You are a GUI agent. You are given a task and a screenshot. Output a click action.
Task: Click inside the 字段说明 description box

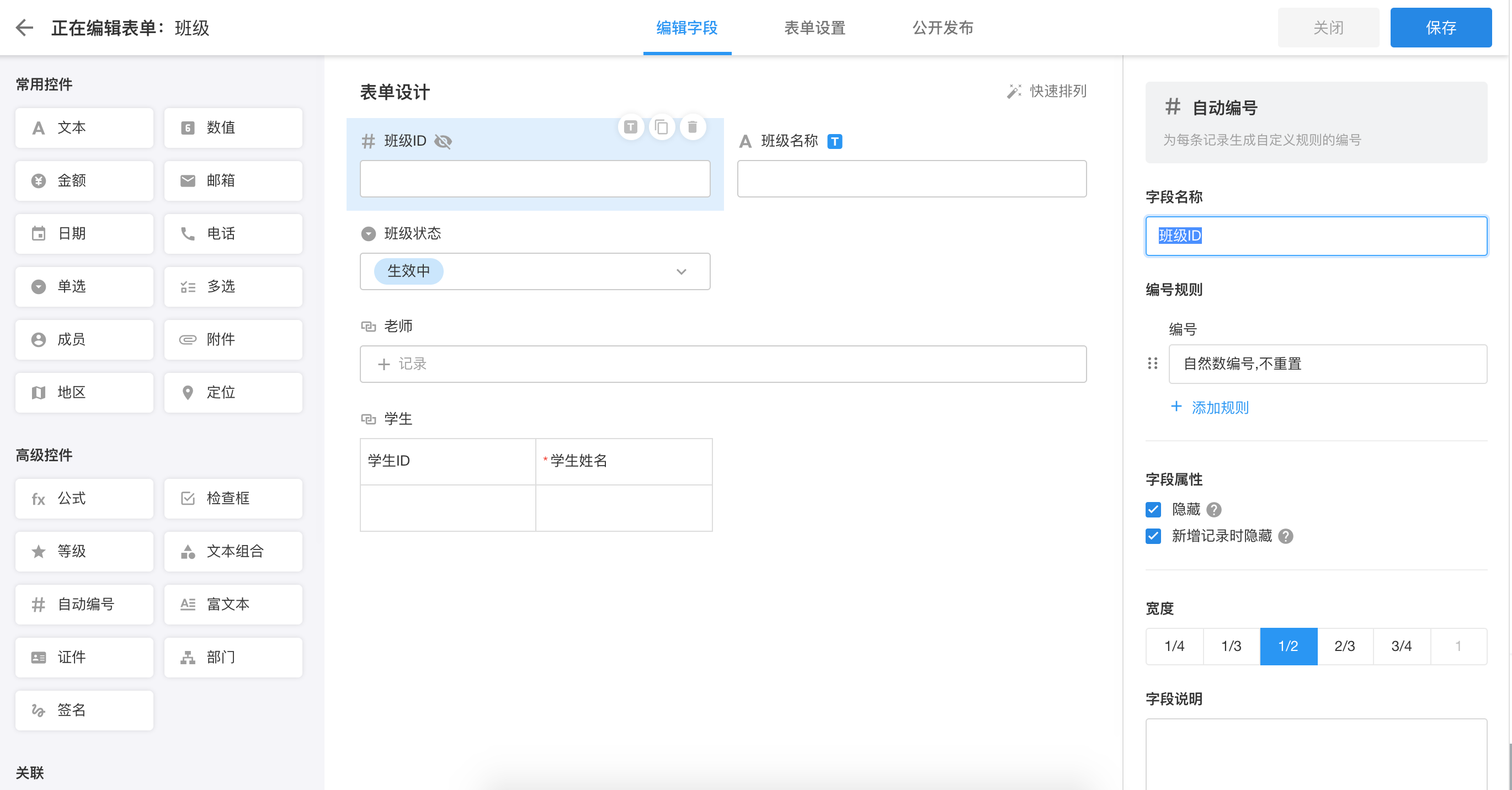tap(1316, 757)
